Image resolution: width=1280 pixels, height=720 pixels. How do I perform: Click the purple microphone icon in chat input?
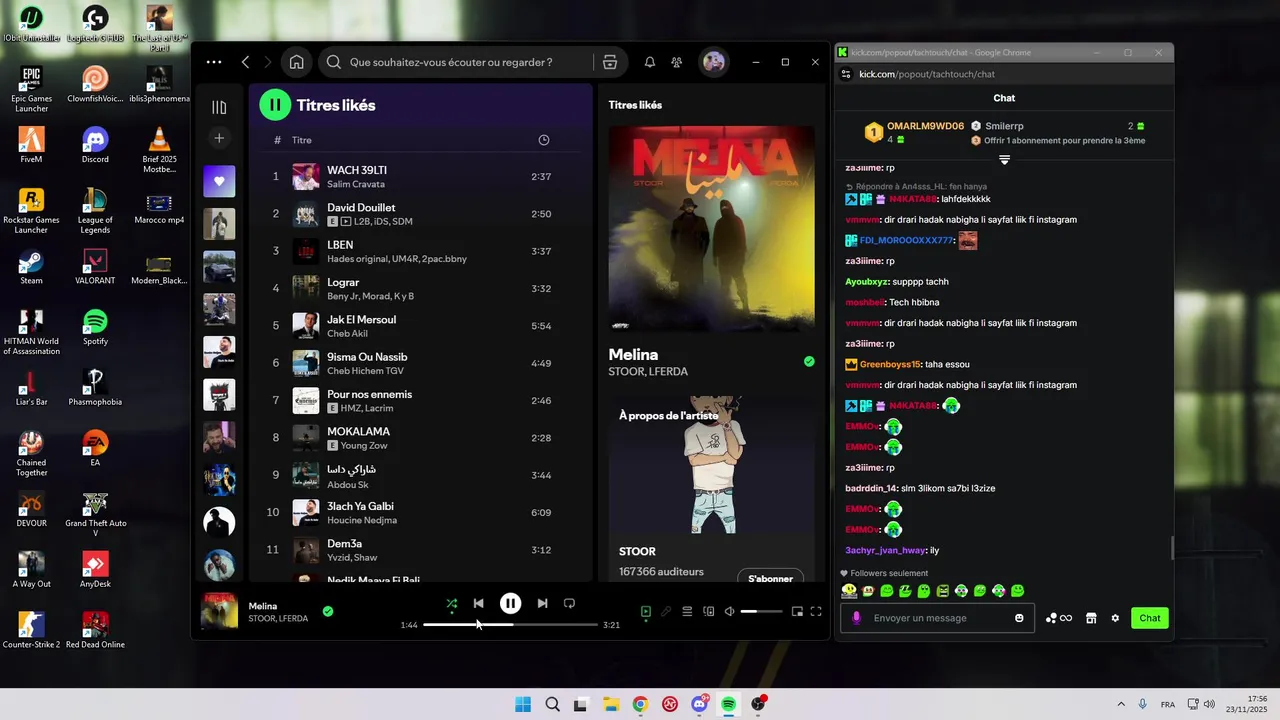(856, 618)
